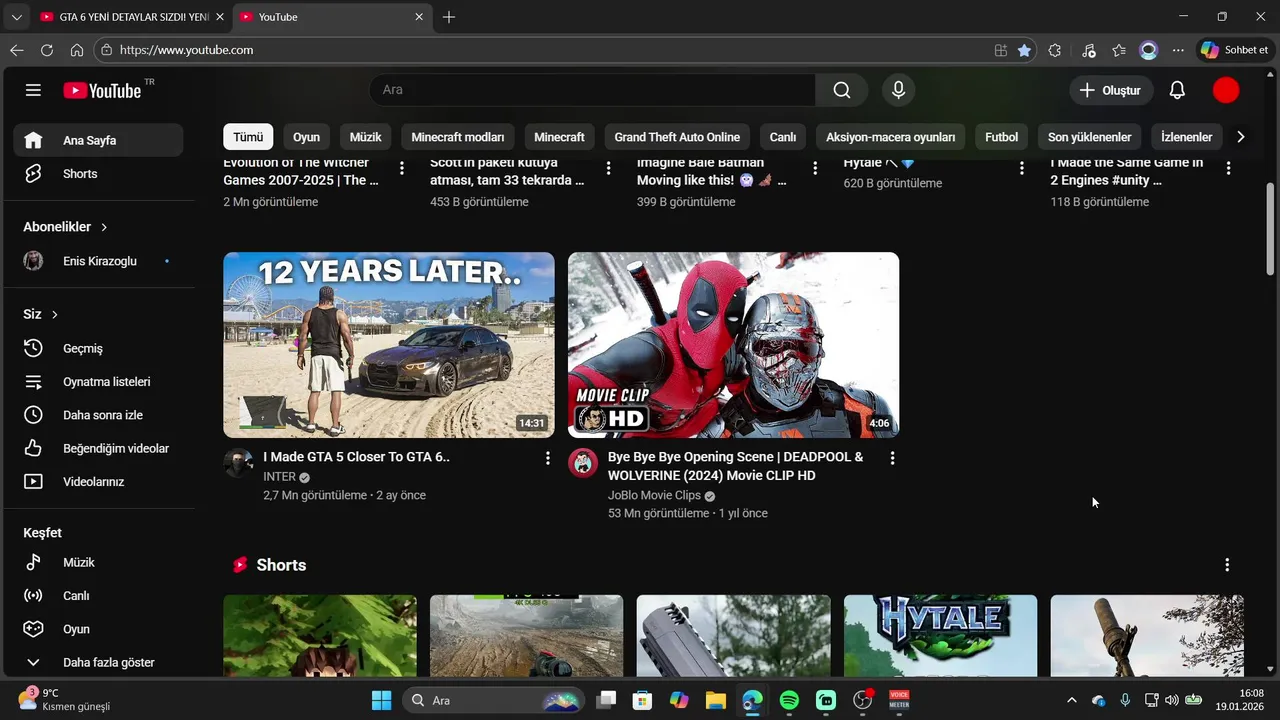Show hidden system tray icons

pyautogui.click(x=1072, y=700)
